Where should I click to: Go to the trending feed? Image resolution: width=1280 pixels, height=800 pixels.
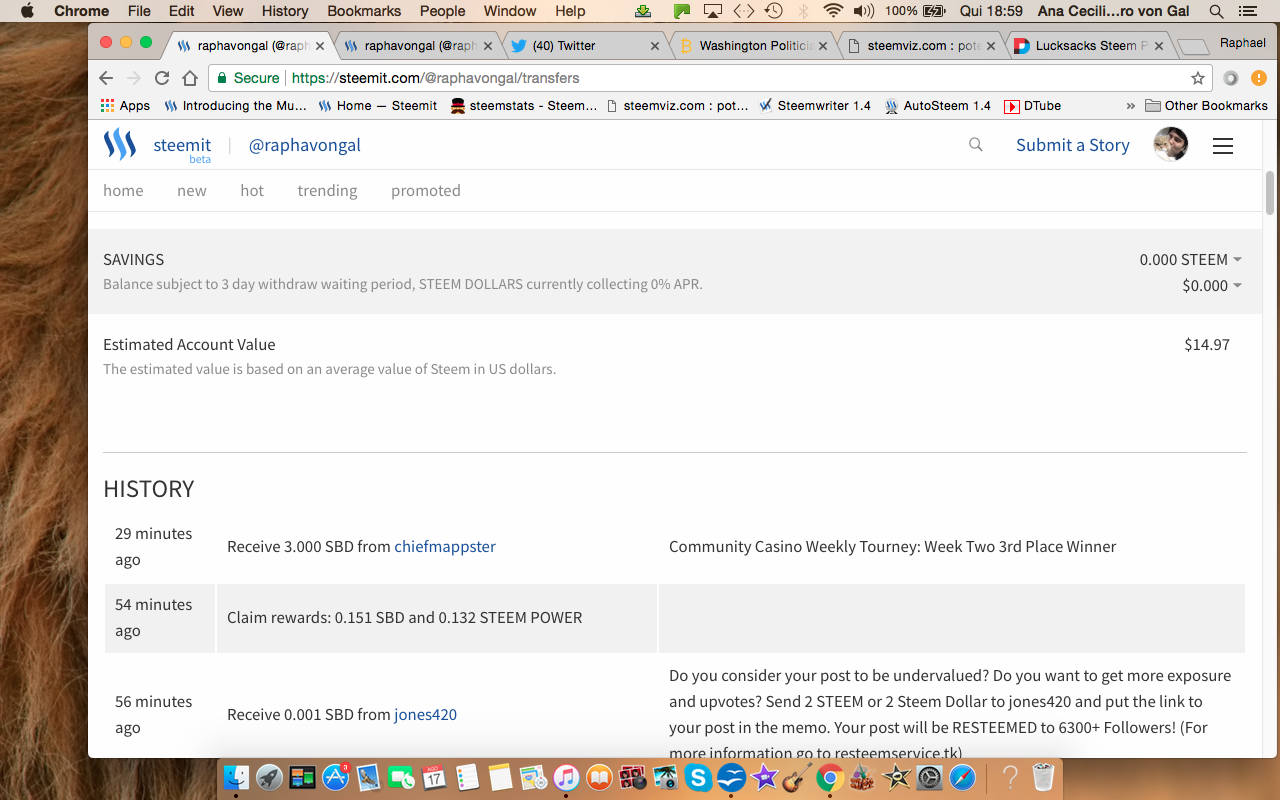pos(327,190)
